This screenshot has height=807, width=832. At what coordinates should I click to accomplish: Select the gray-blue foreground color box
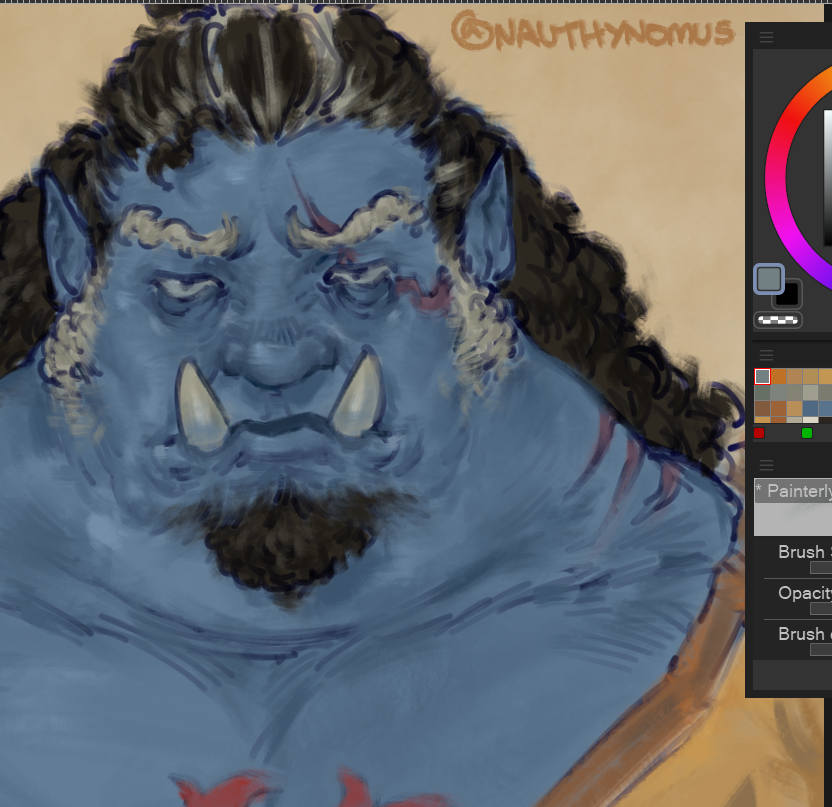(768, 279)
